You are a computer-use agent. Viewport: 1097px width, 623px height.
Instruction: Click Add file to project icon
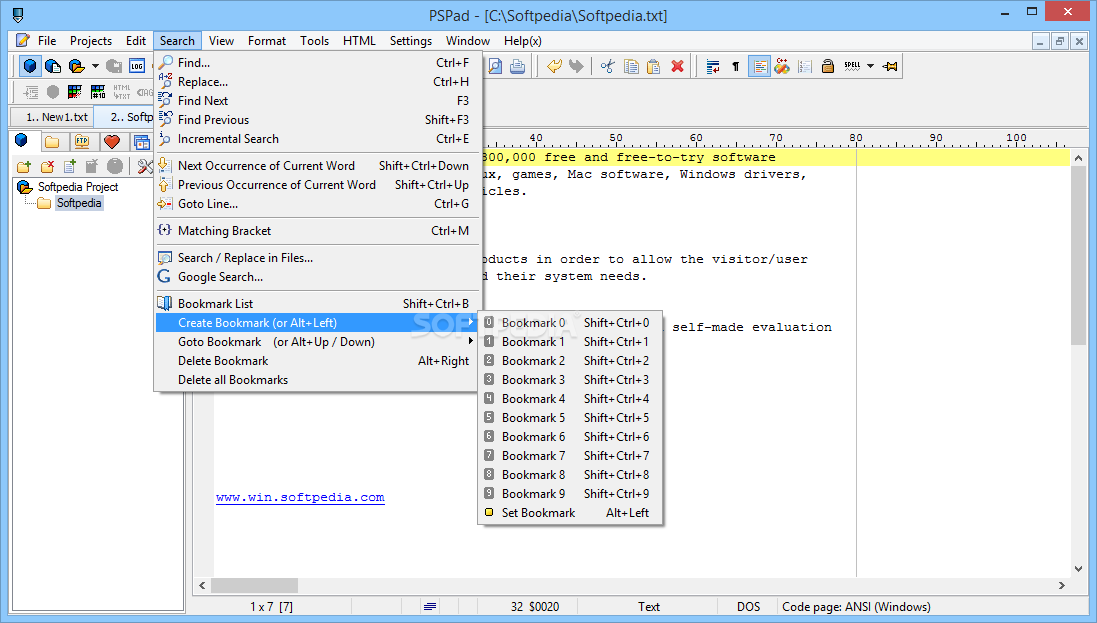coord(69,166)
